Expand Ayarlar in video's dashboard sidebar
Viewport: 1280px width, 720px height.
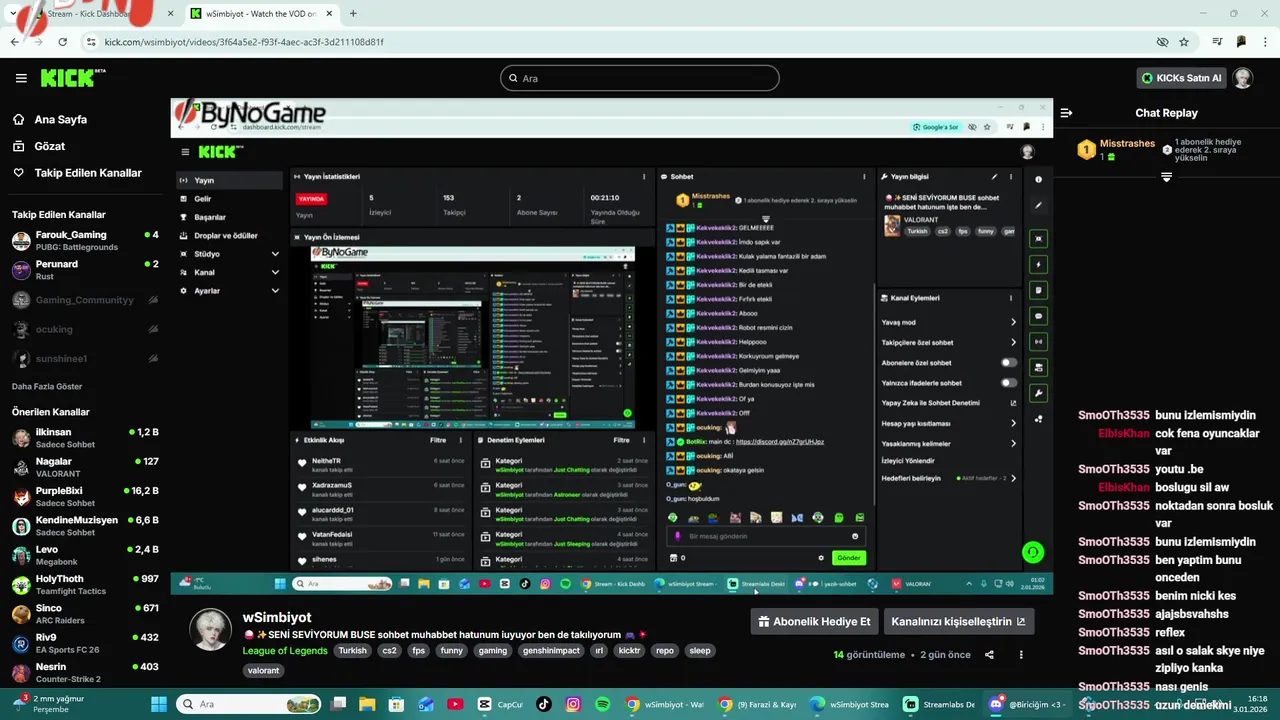pos(275,290)
